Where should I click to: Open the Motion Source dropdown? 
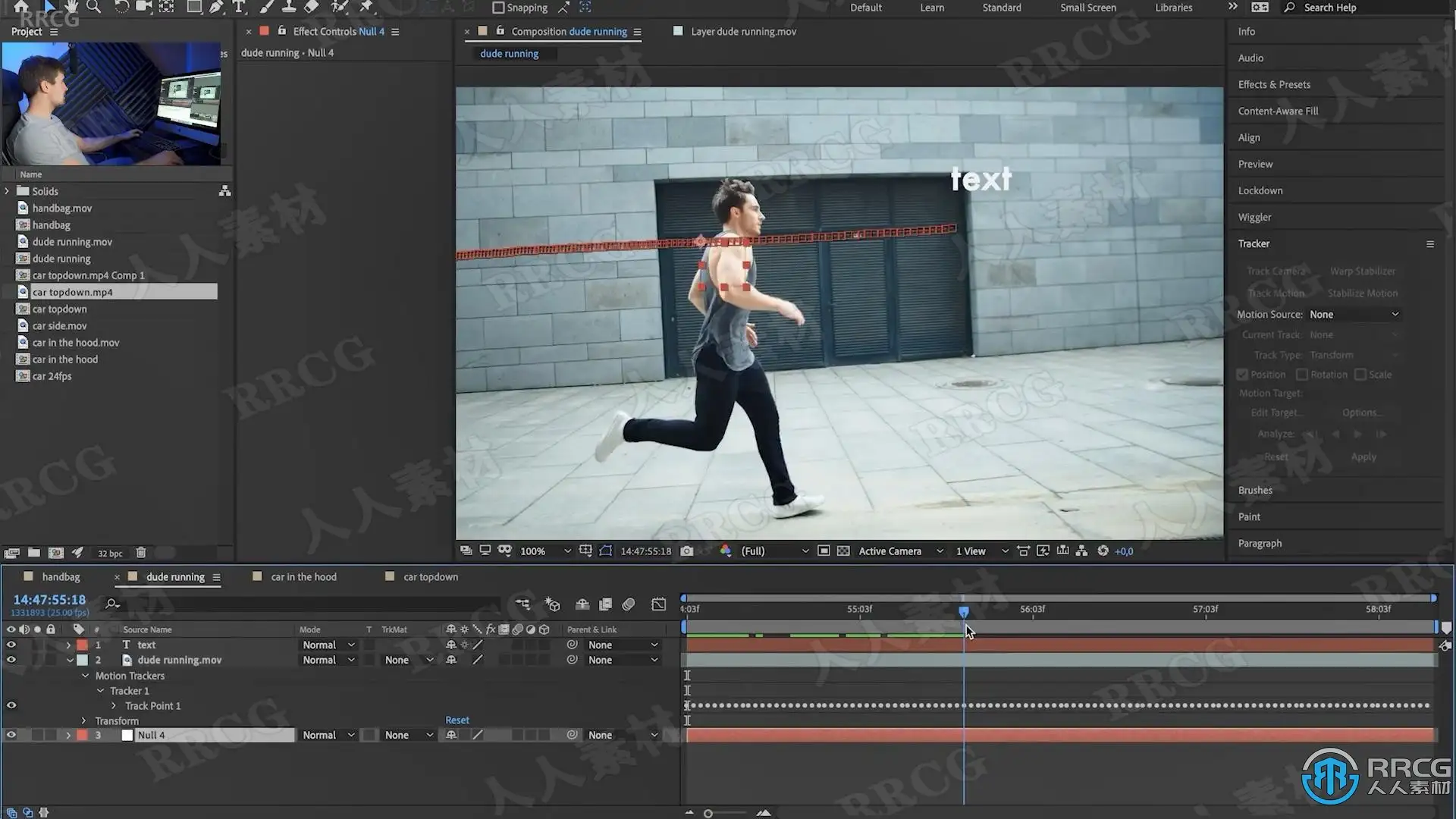[1354, 314]
